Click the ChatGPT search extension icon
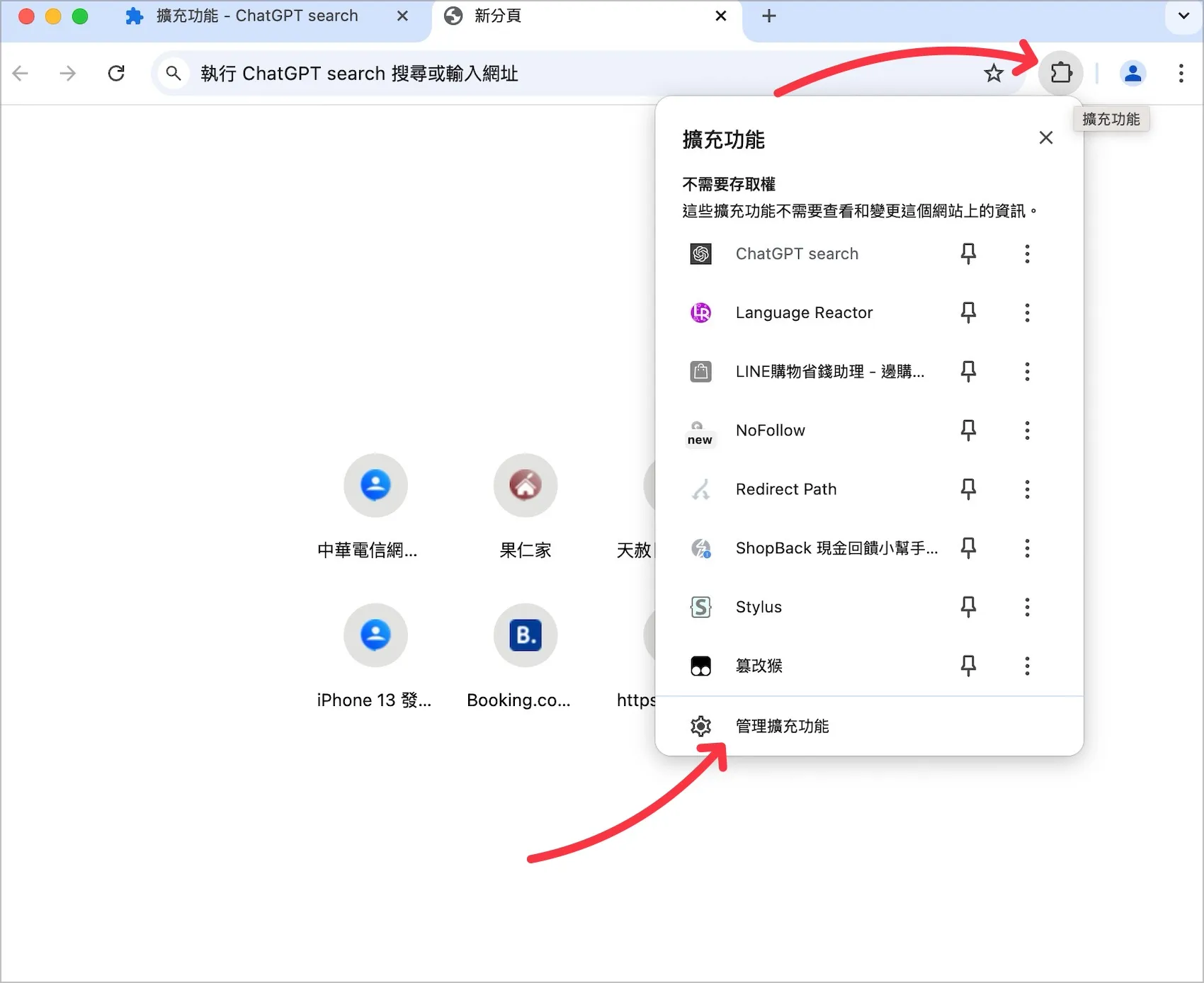 click(701, 254)
